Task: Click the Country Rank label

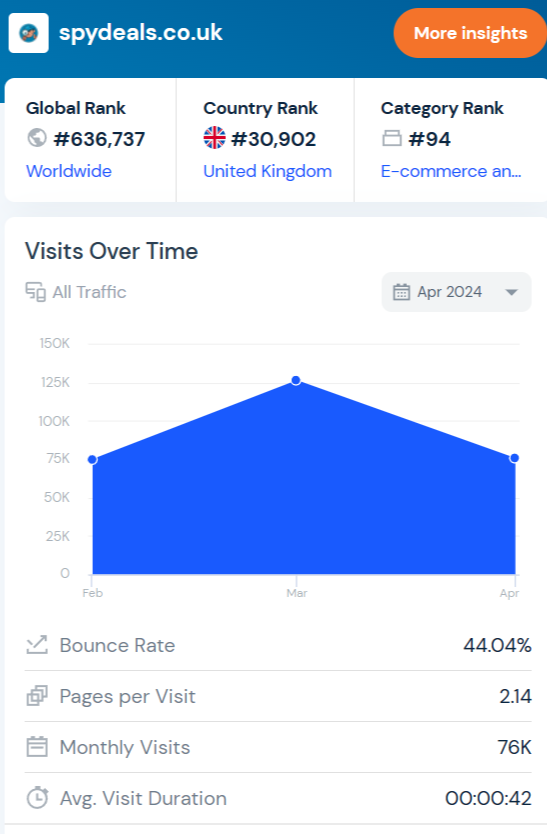Action: point(260,108)
